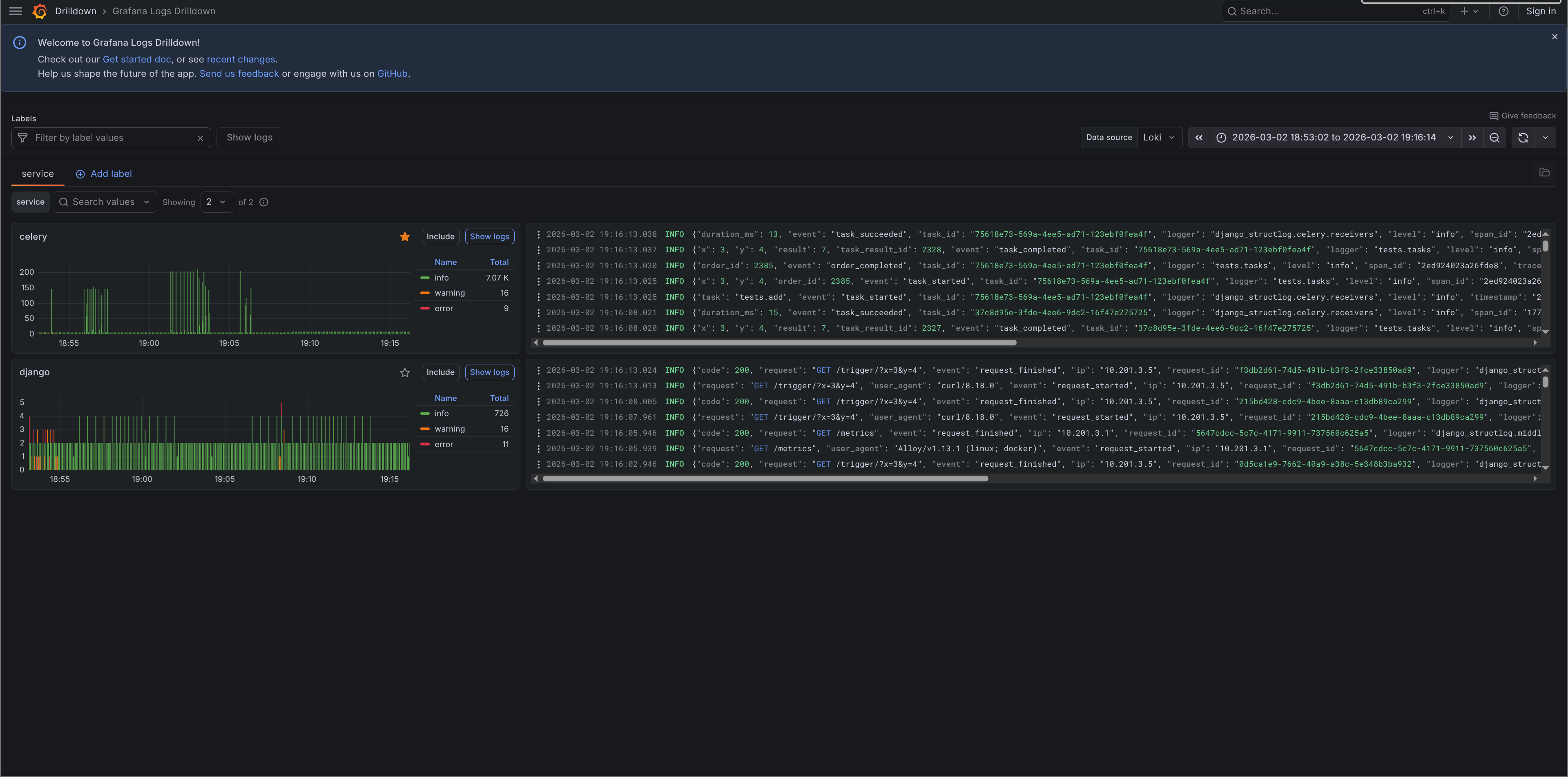The width and height of the screenshot is (1568, 777).
Task: Expand the time range picker dropdown
Action: click(x=1450, y=138)
